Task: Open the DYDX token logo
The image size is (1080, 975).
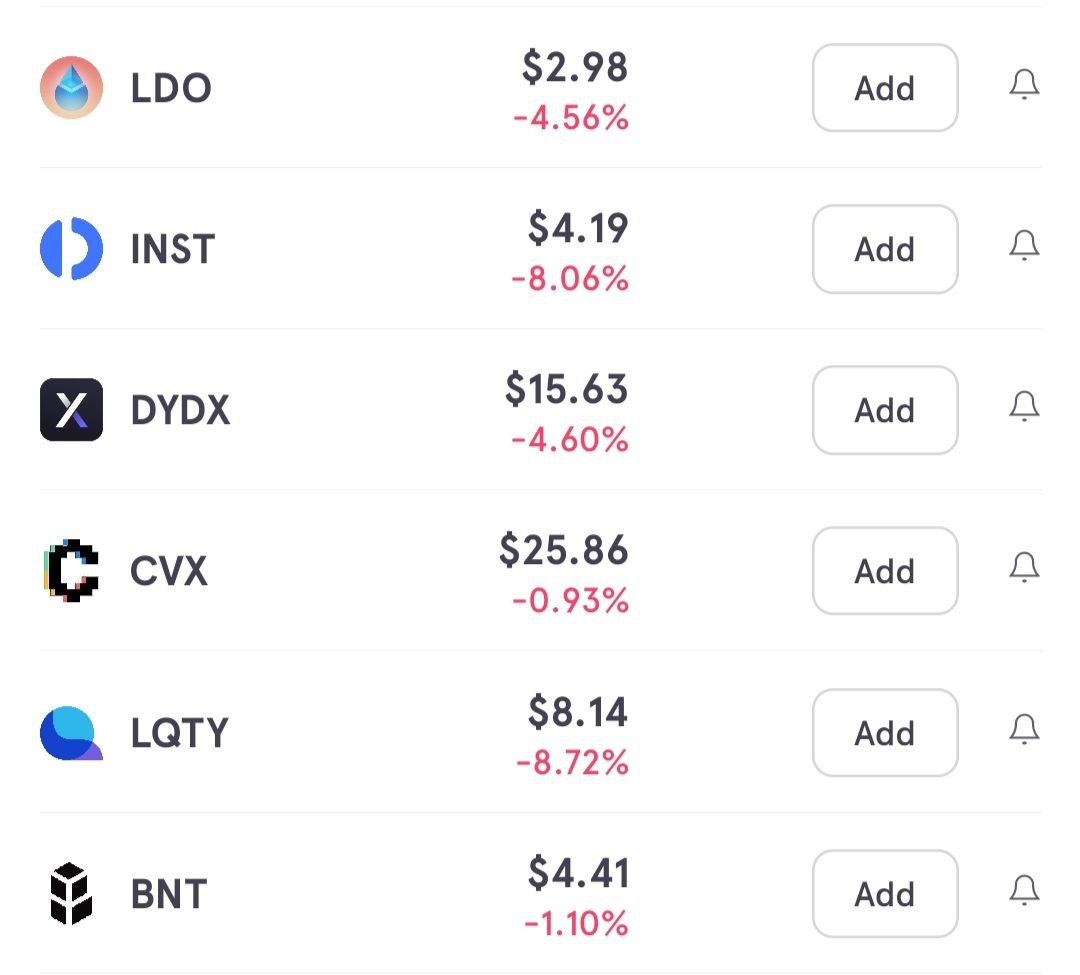Action: [x=71, y=410]
